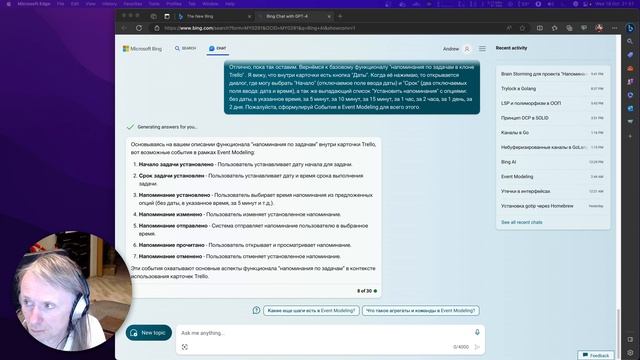
Task: Click the New topic button
Action: [x=149, y=333]
